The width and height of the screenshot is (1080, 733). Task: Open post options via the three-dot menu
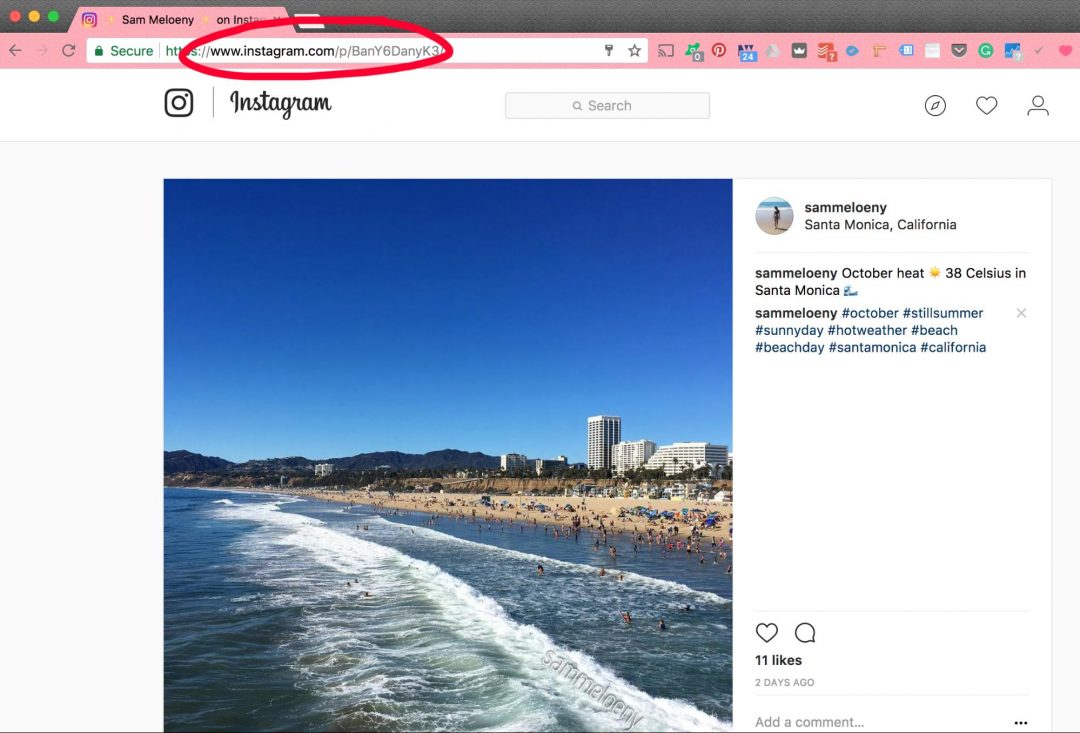1021,722
